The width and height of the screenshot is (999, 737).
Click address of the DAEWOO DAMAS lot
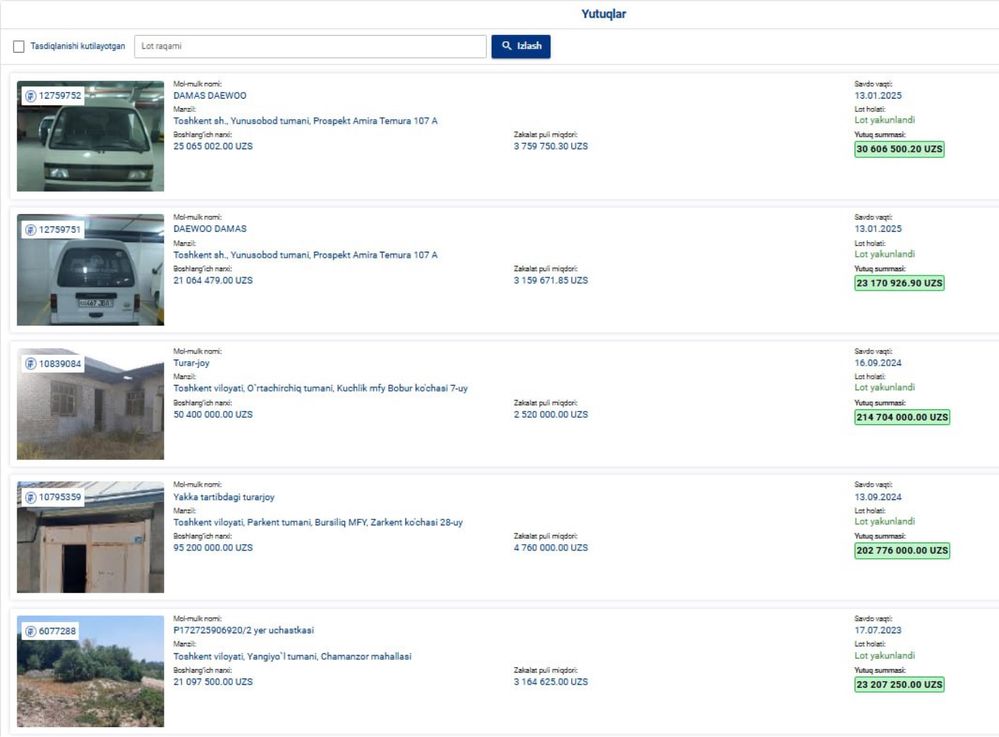[x=305, y=255]
